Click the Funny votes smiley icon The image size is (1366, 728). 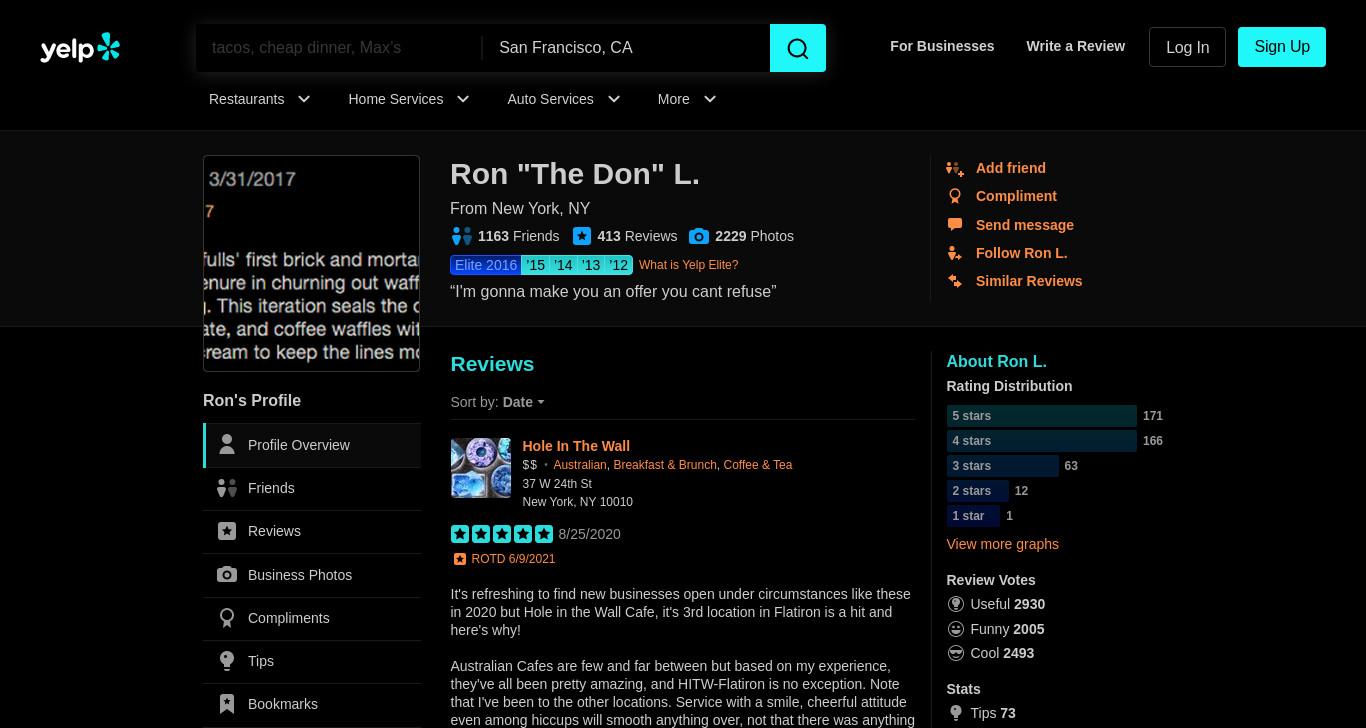click(x=956, y=629)
